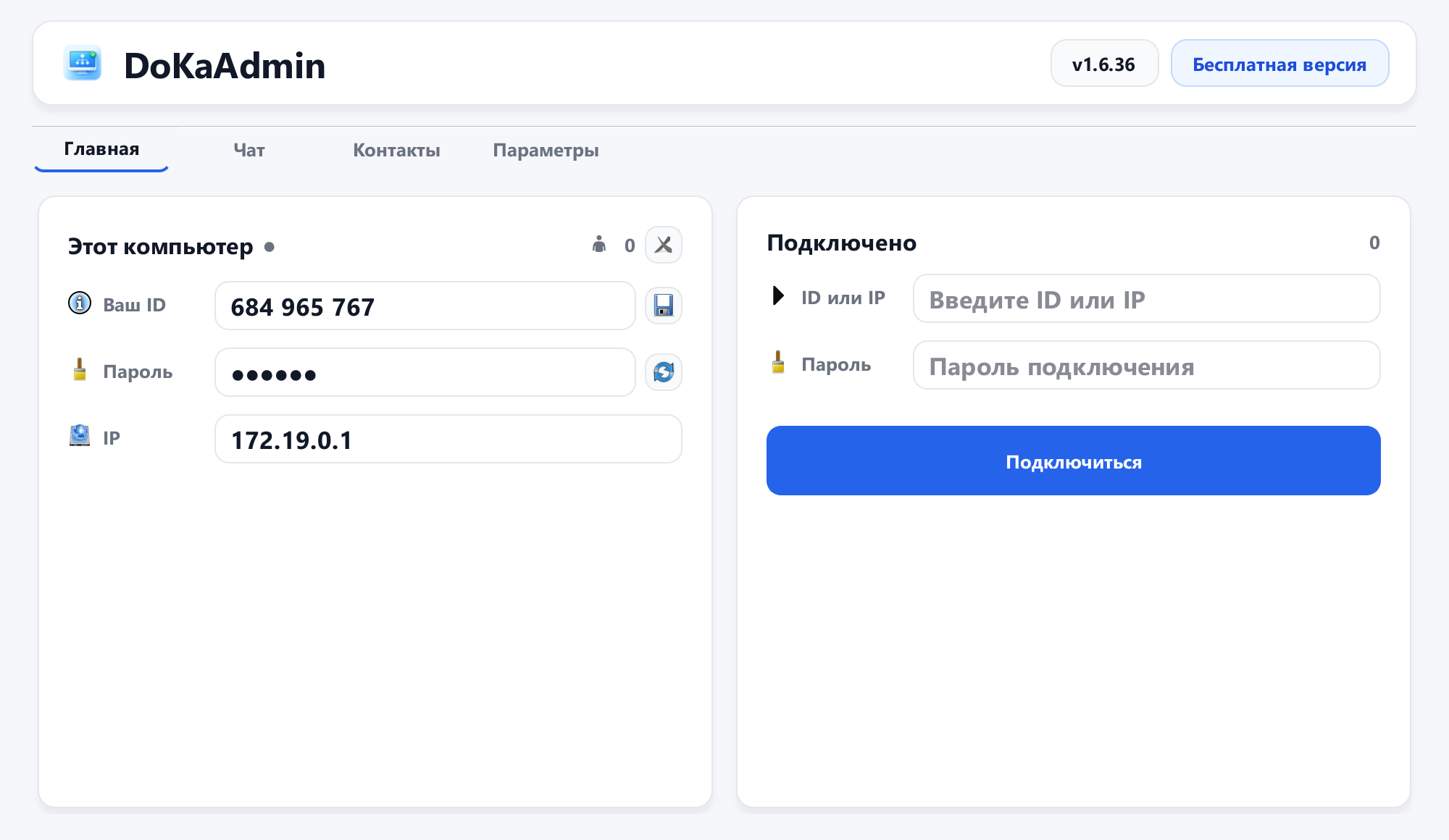Click the DoKaAdmin app logo icon
This screenshot has height=840, width=1449.
click(83, 63)
